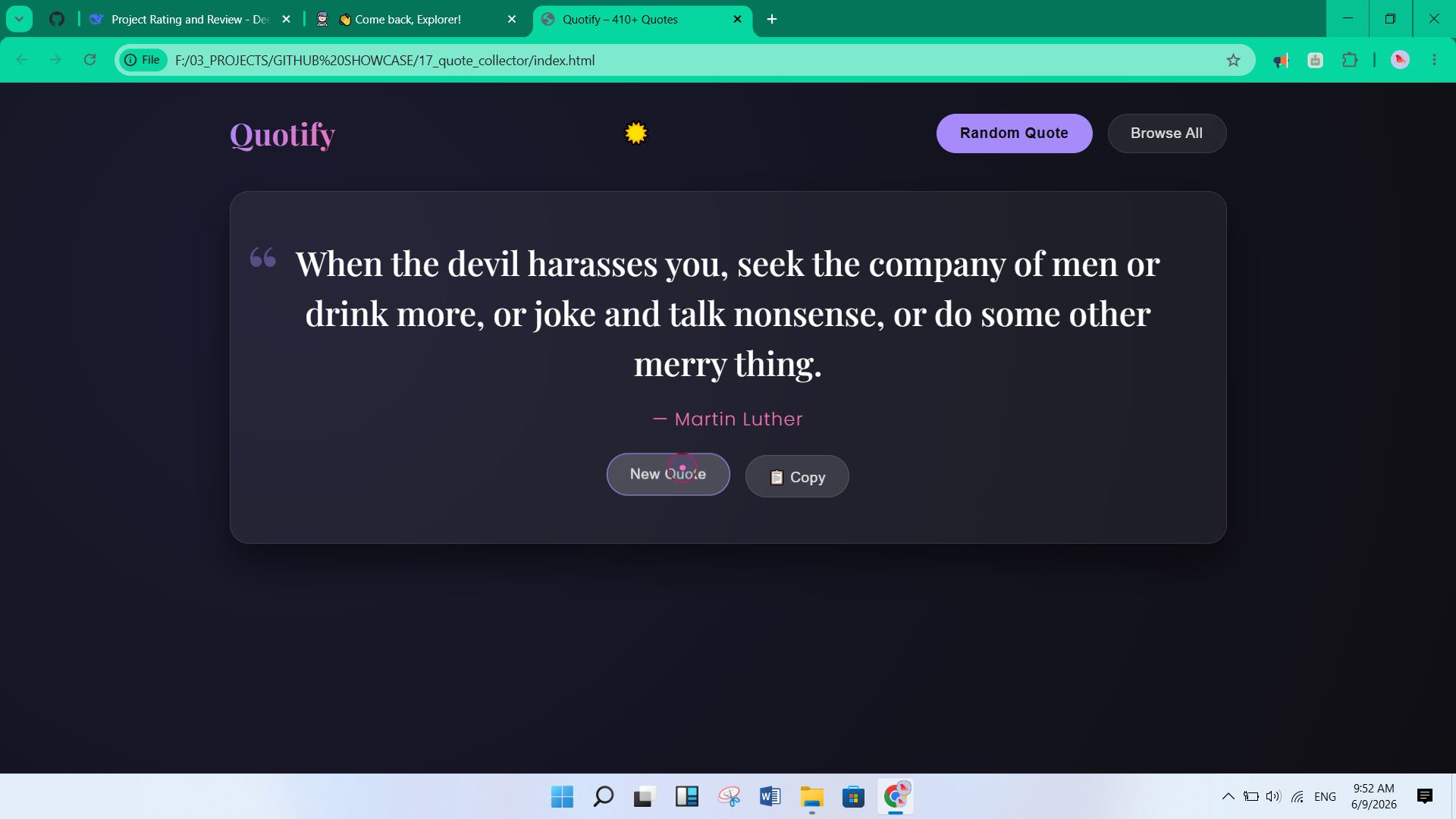Screen dimensions: 1456x819
Task: Reload the page
Action: click(89, 60)
